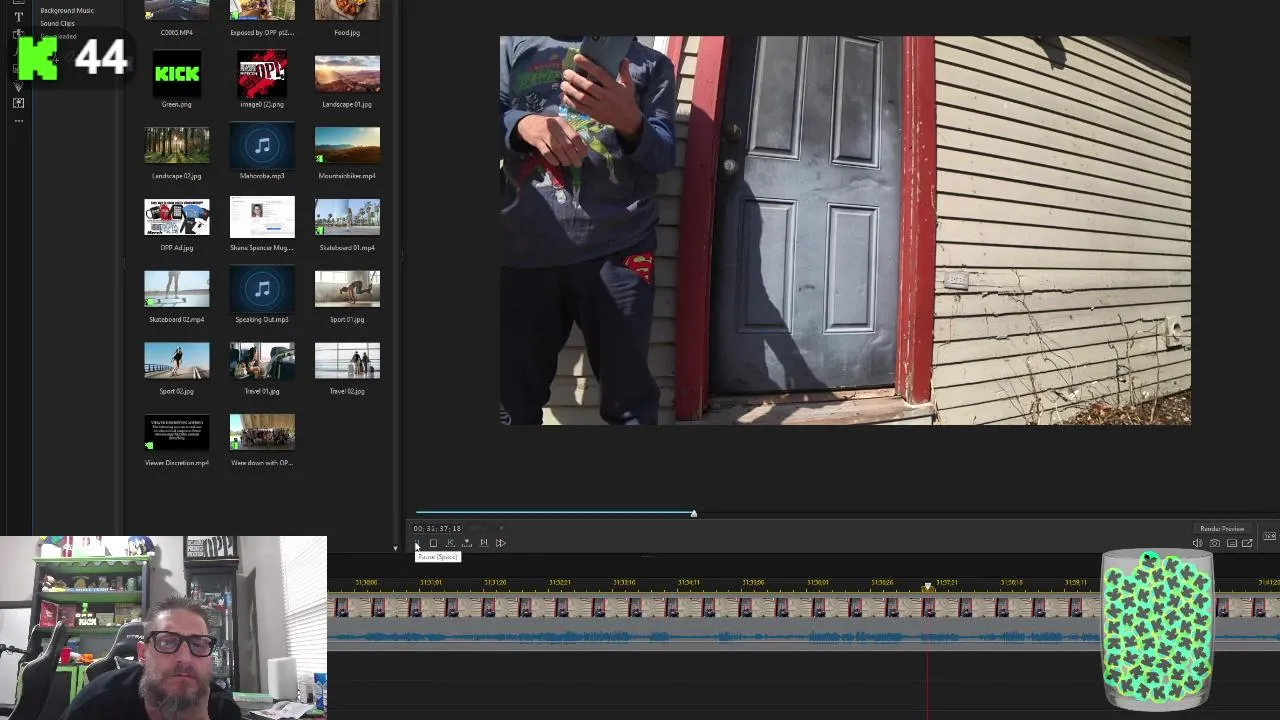The width and height of the screenshot is (1280, 720).
Task: Select the Travel 02.jpg thumbnail
Action: pos(347,361)
